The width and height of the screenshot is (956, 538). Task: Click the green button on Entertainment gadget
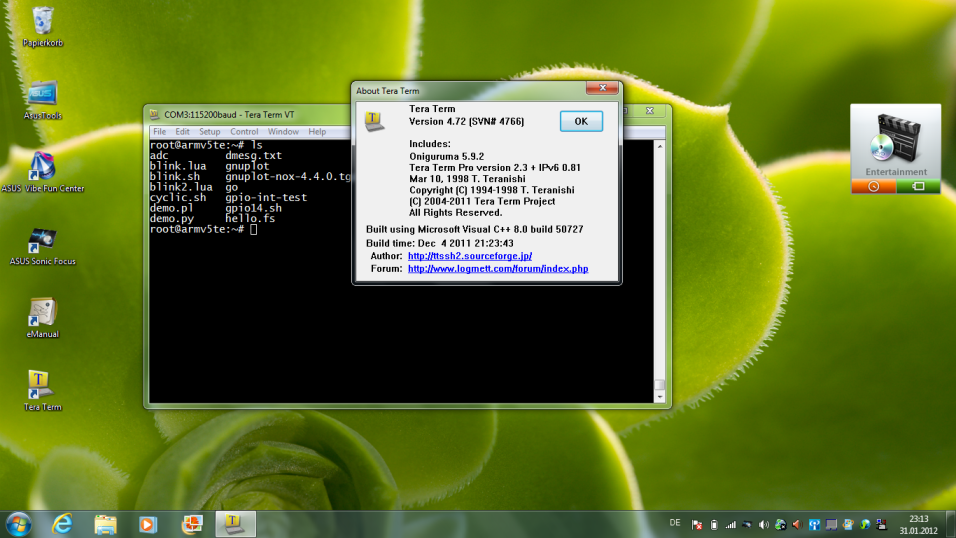click(x=918, y=186)
